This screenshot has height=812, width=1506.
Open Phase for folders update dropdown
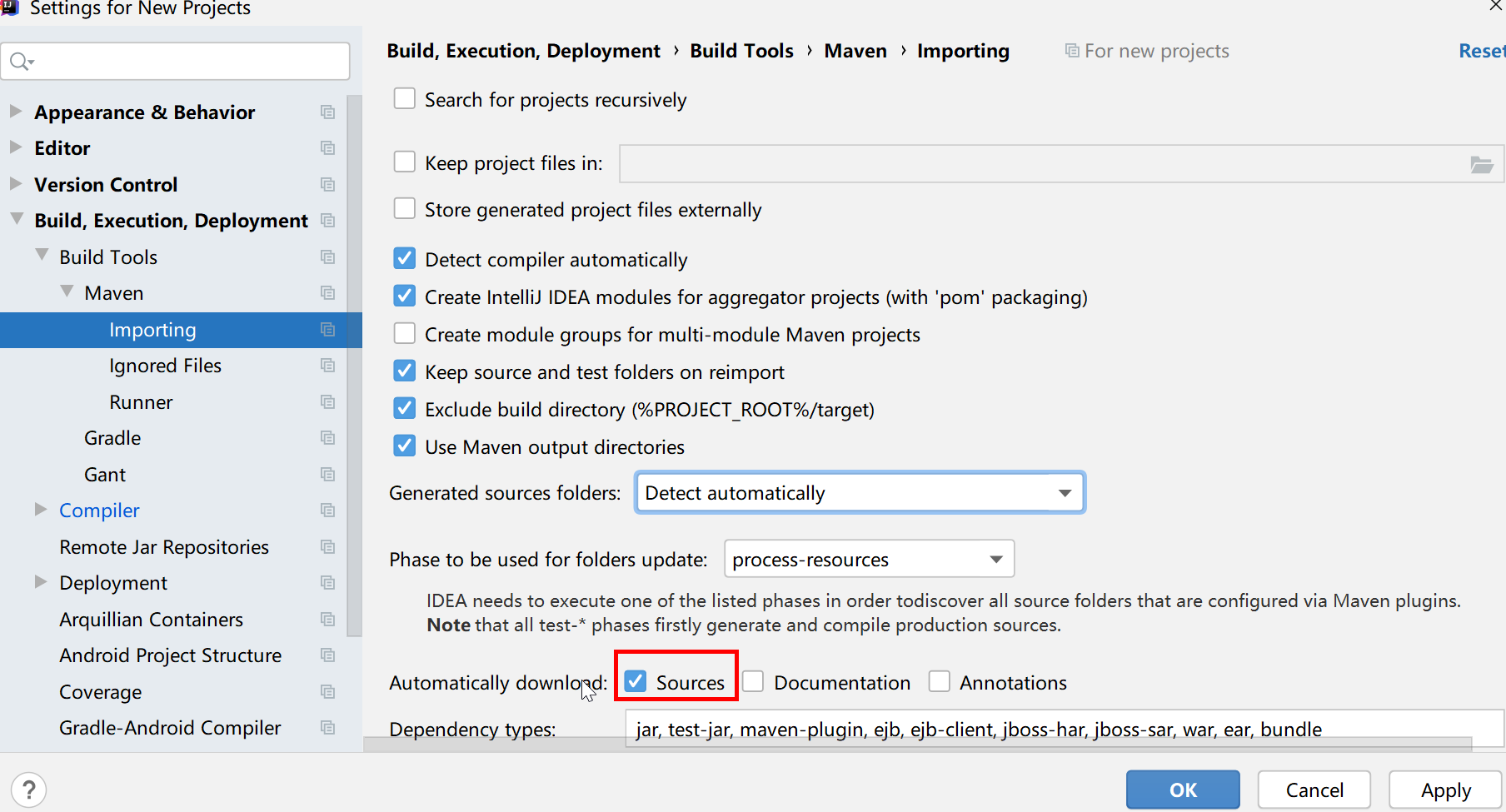click(870, 559)
